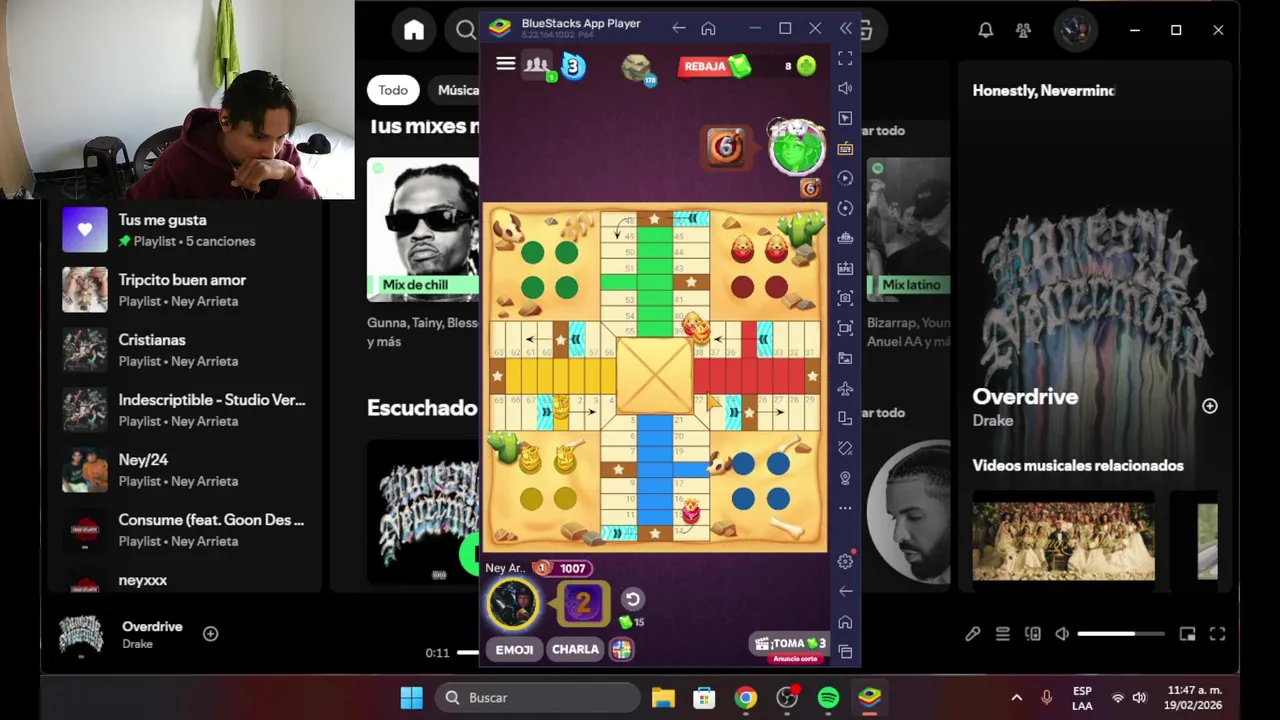Tap the ¡TOMA 3 gems ad button
Viewport: 1280px width, 720px height.
pyautogui.click(x=790, y=643)
